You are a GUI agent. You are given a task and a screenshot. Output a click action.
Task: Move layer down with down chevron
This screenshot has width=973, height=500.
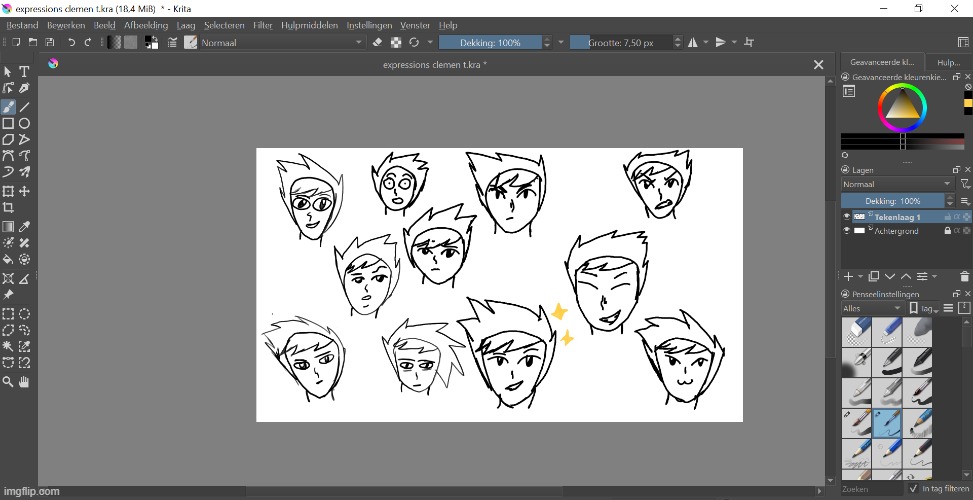pos(890,277)
